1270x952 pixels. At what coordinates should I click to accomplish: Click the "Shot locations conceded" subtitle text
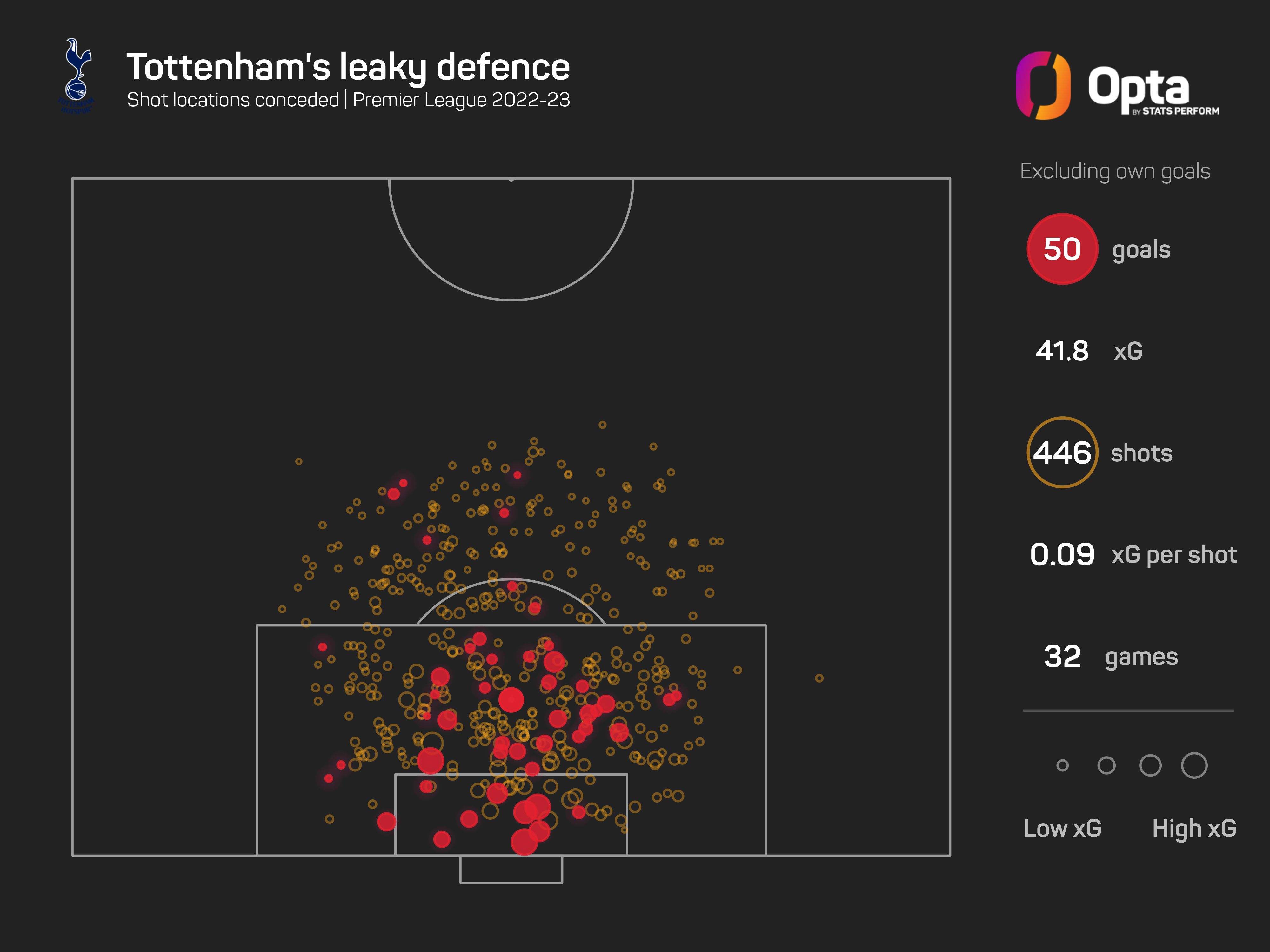tap(232, 100)
